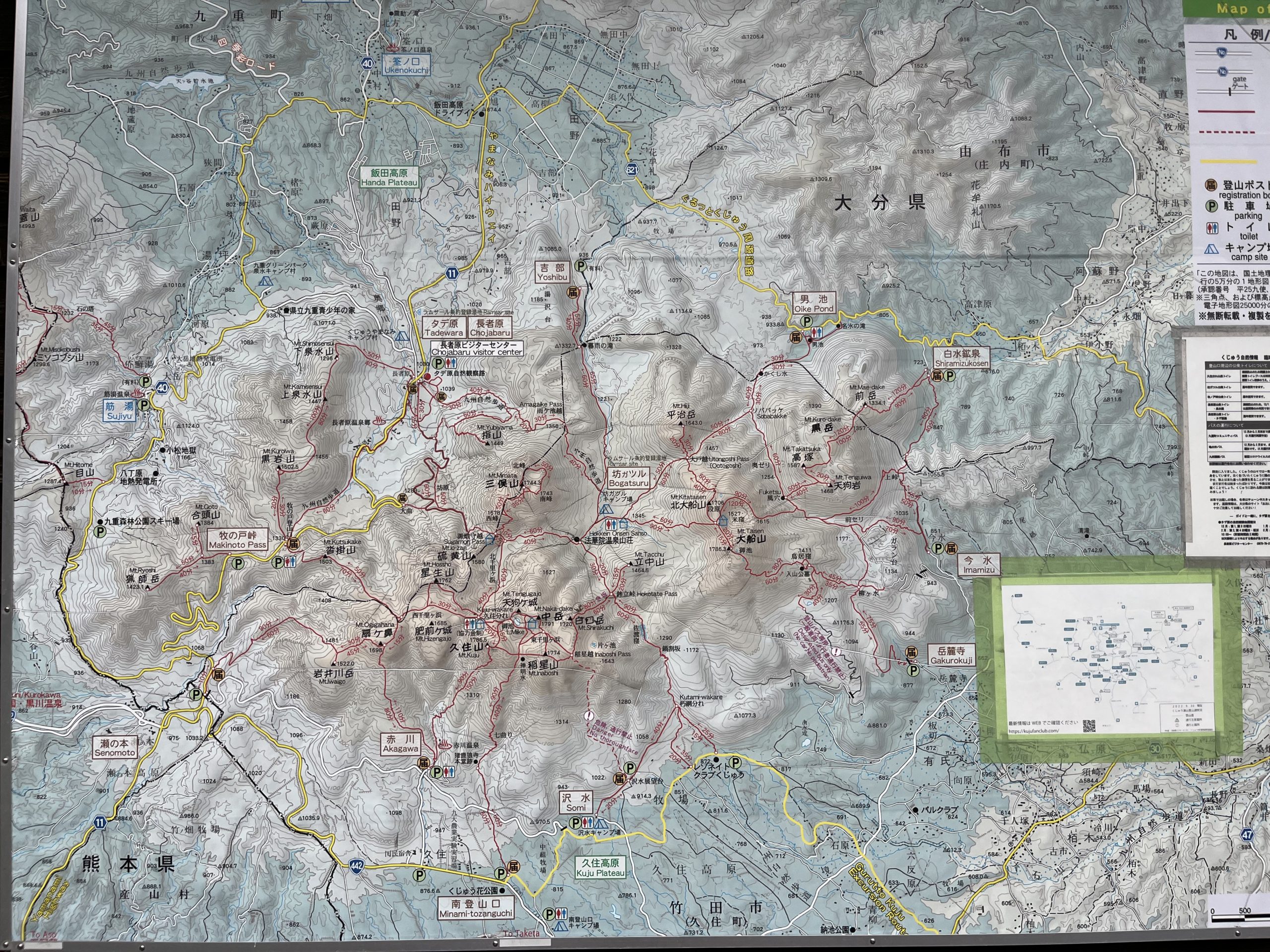Click the parking icon beside Yoshibu label

click(581, 266)
